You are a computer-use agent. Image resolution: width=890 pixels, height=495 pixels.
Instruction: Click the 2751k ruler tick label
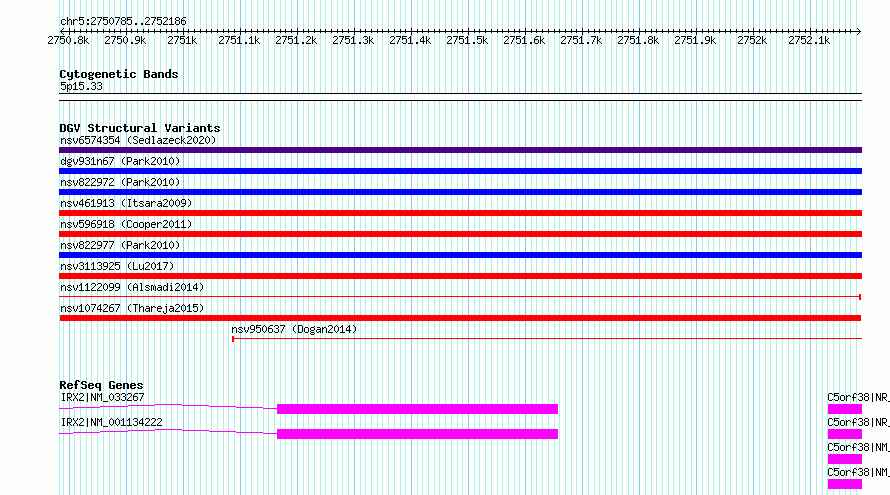[x=182, y=40]
